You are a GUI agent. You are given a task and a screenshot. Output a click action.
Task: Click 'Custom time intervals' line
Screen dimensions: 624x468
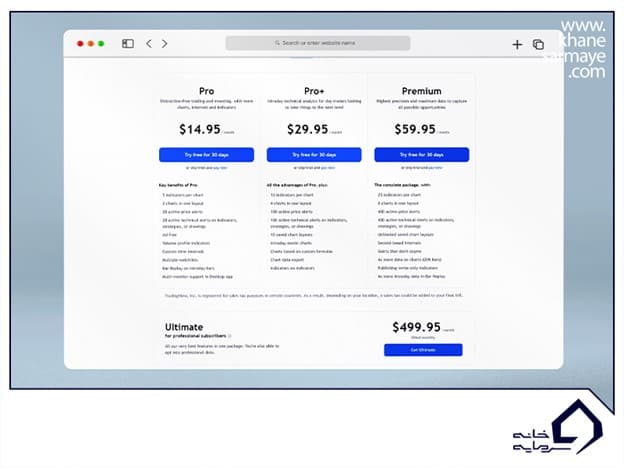(x=183, y=252)
